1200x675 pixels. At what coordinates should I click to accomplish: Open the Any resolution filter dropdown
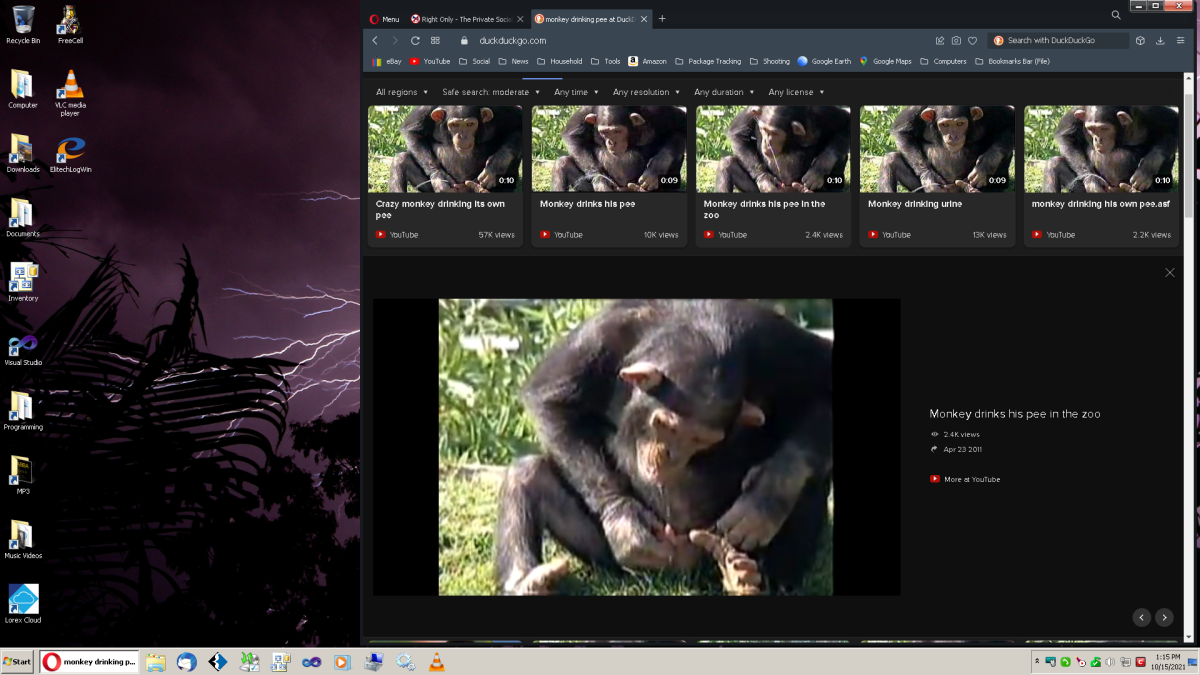[645, 92]
